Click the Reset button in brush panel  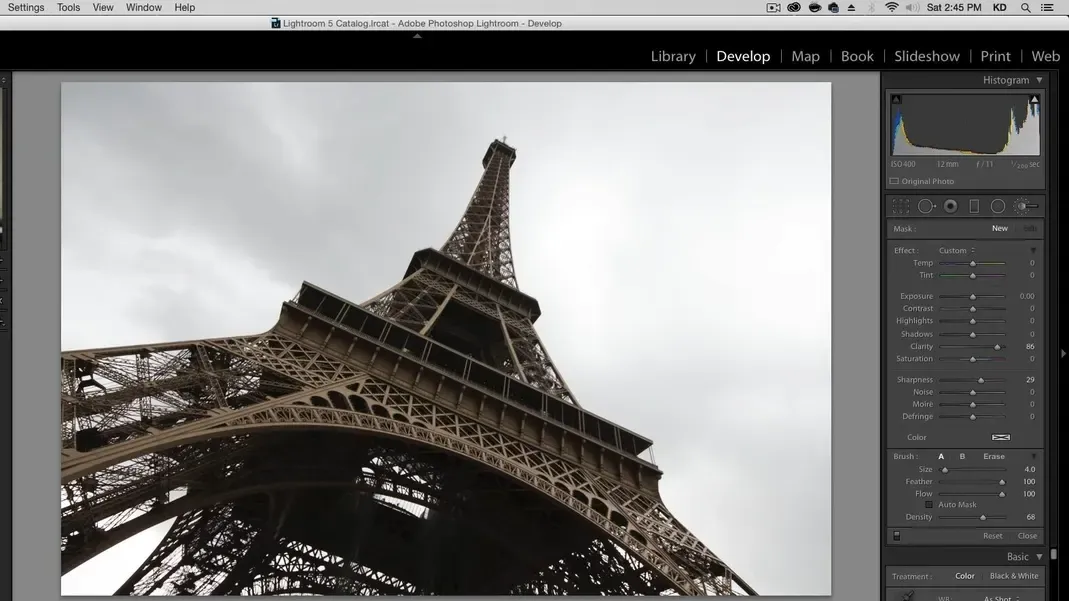[992, 536]
